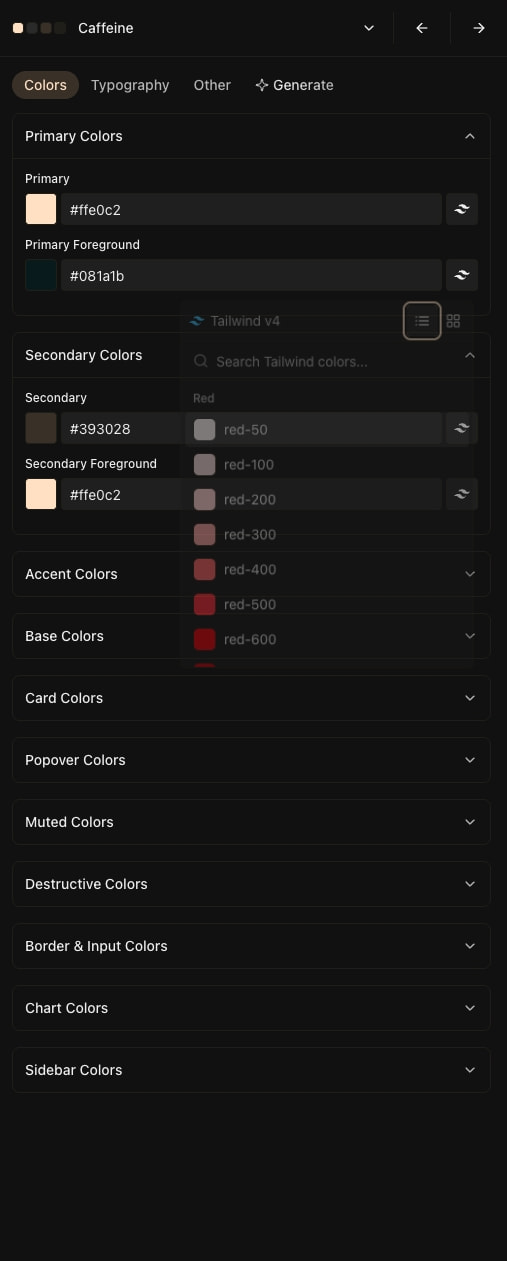Open Tailwind picker for Secondary Foreground
507x1261 pixels.
pos(461,494)
